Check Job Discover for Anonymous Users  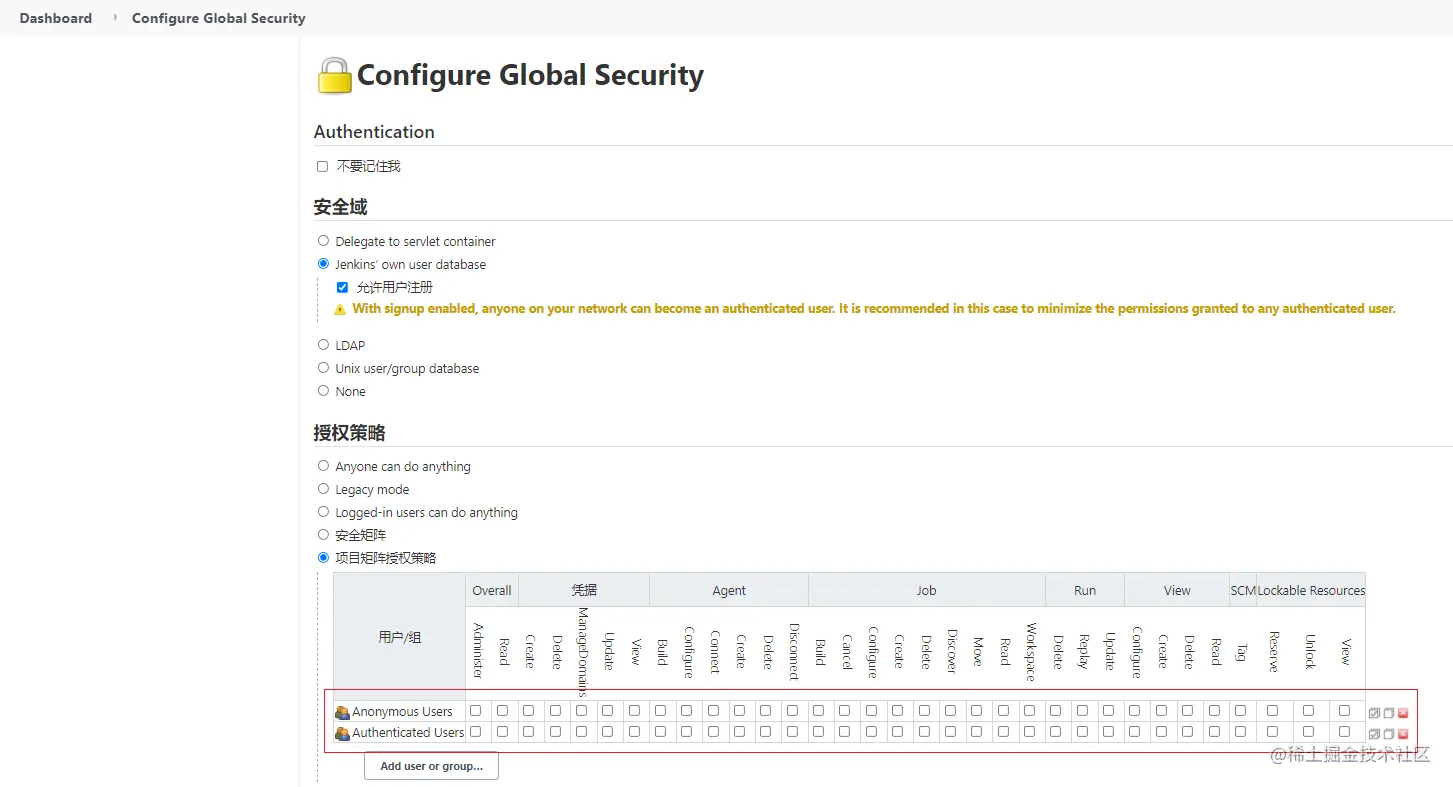point(950,711)
